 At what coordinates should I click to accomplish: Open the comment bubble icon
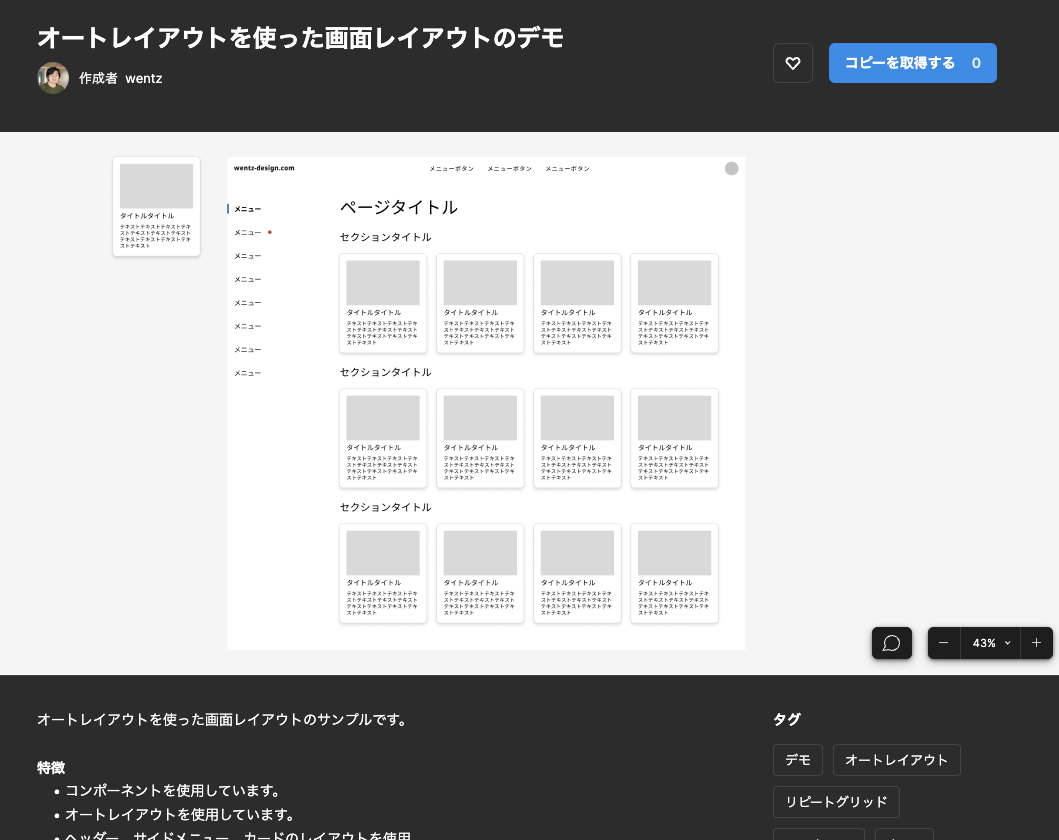point(891,643)
